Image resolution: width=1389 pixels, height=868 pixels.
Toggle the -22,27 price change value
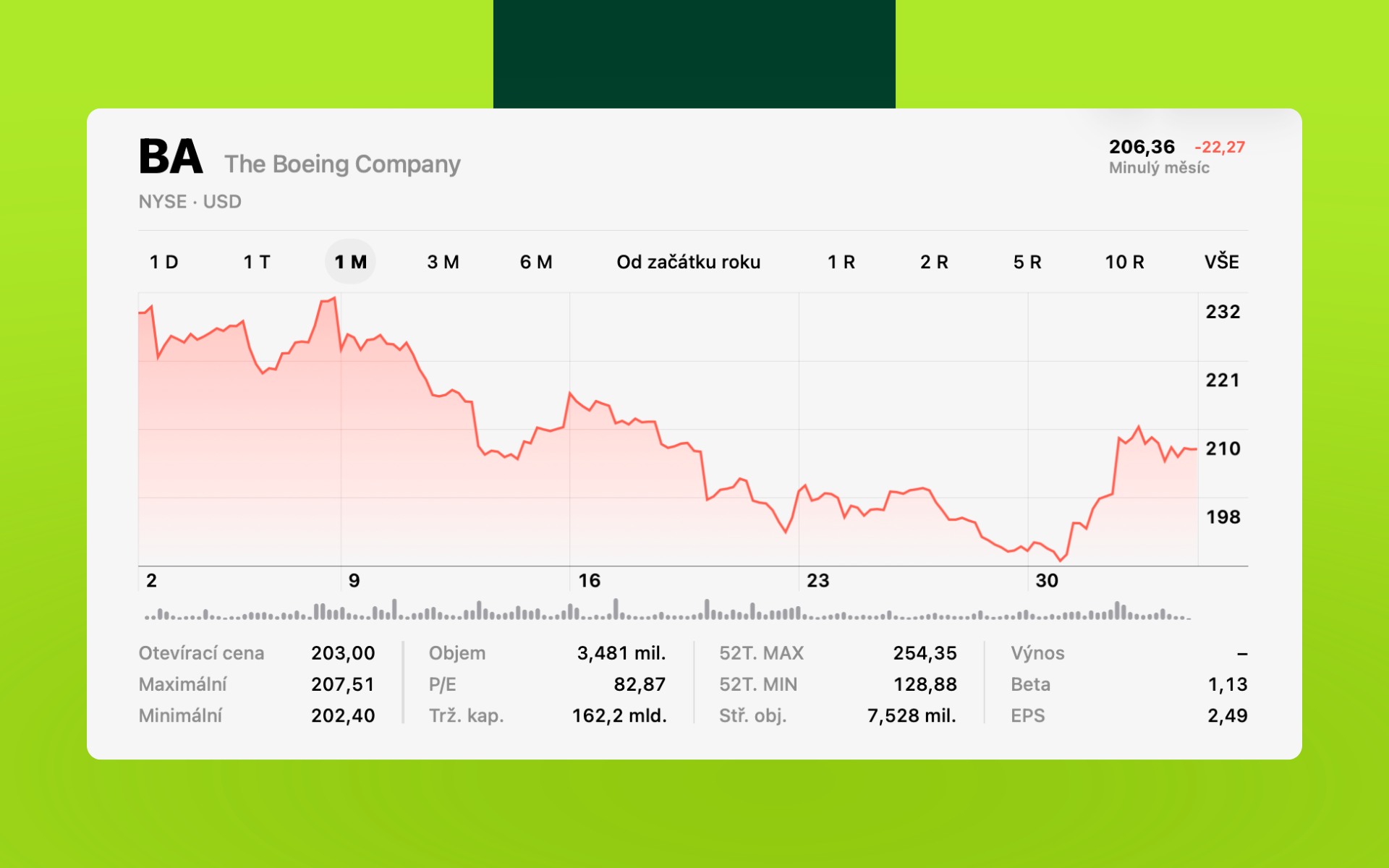coord(1220,147)
